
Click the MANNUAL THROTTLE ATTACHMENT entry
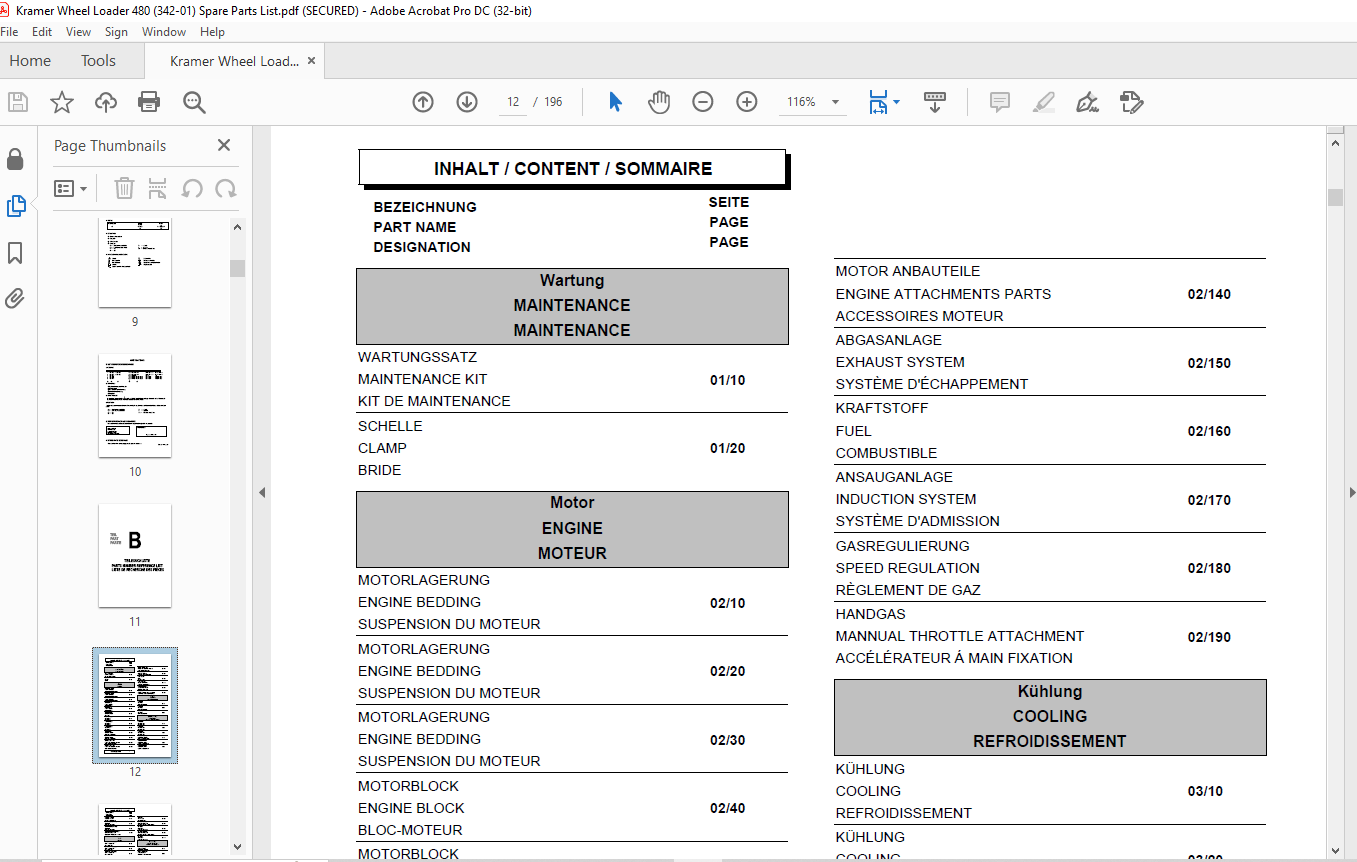click(960, 636)
